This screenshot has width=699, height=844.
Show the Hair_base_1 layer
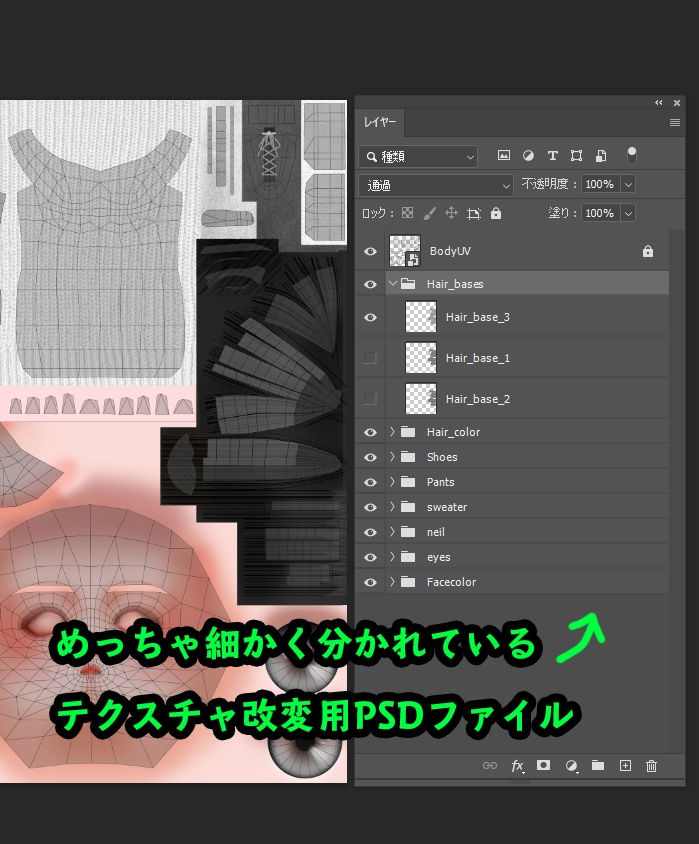point(370,357)
